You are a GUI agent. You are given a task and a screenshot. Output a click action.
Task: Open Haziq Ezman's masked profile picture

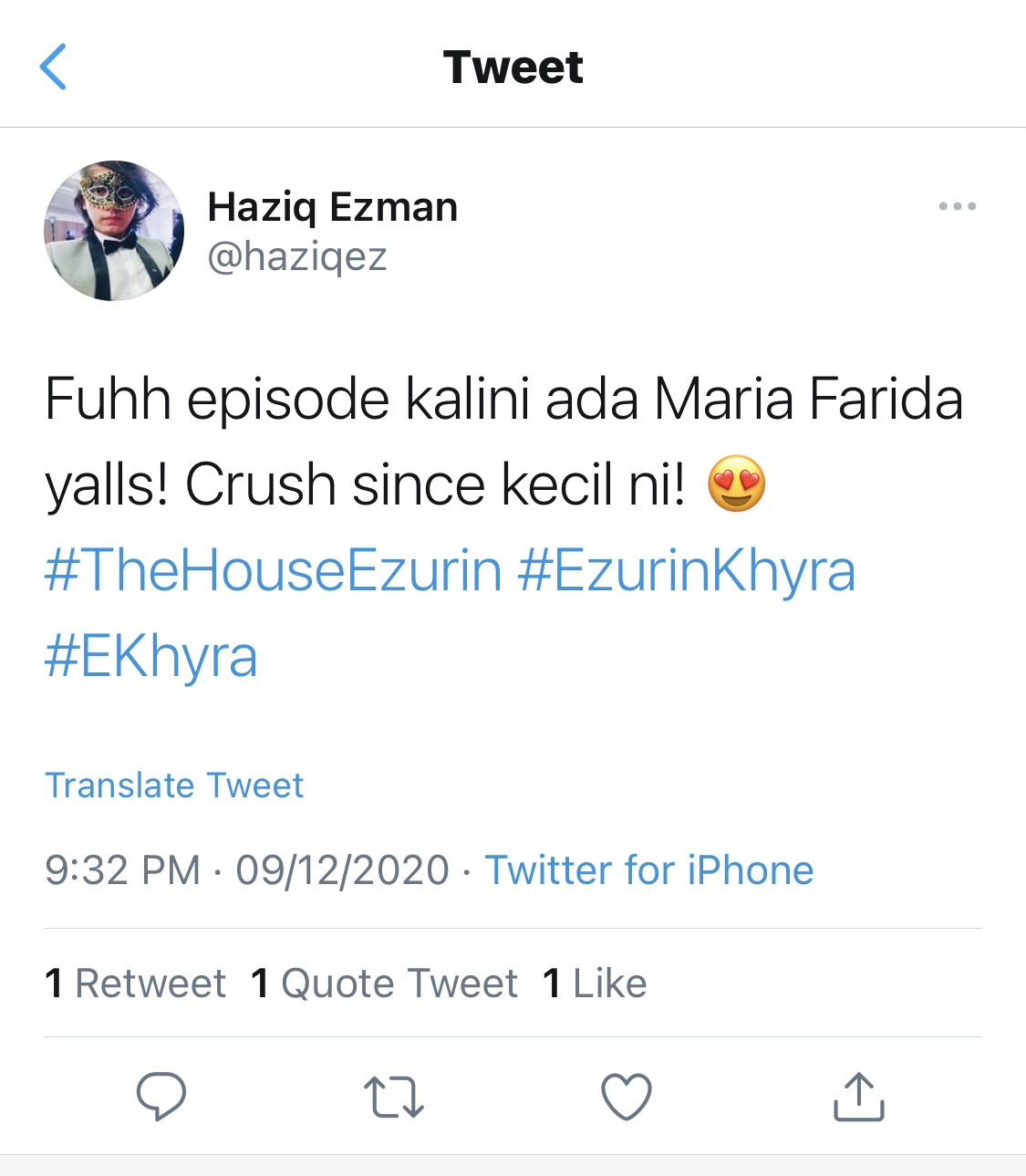114,231
